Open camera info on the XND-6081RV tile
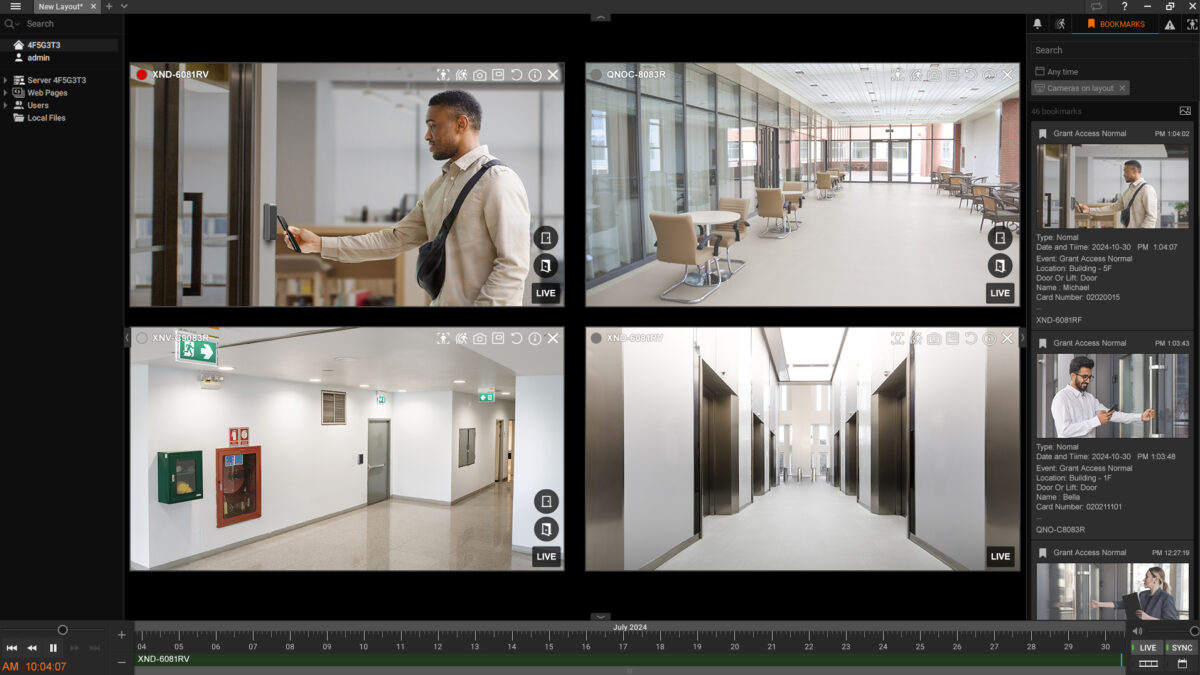 coord(536,73)
